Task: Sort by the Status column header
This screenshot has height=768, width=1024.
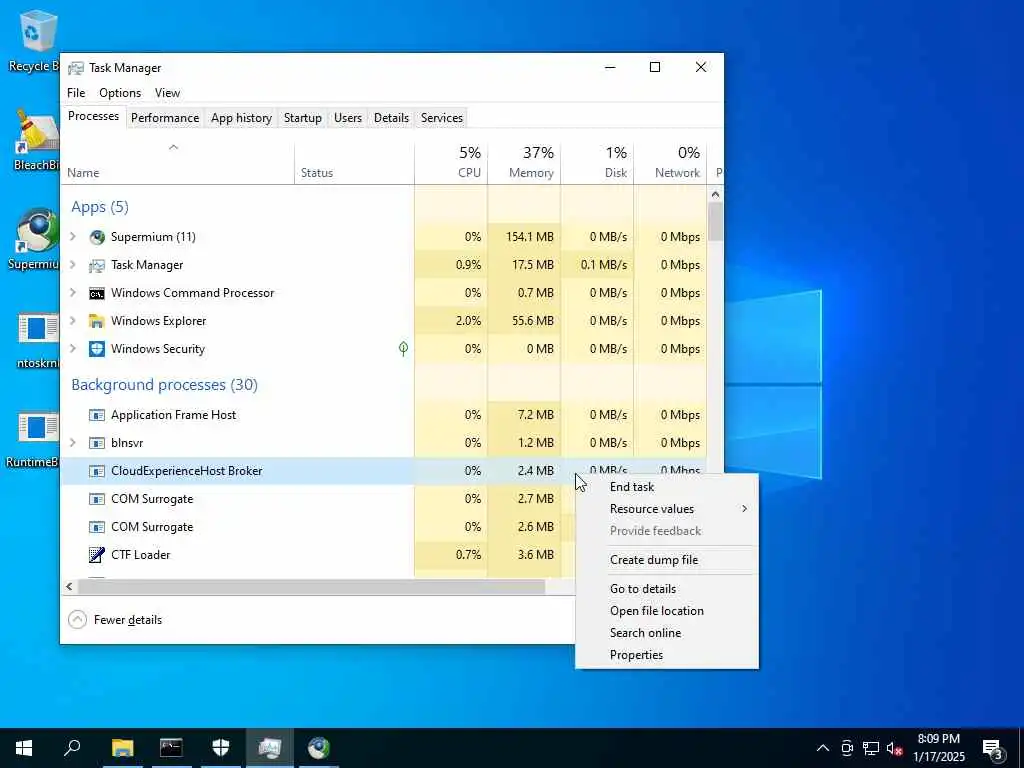Action: [x=355, y=162]
